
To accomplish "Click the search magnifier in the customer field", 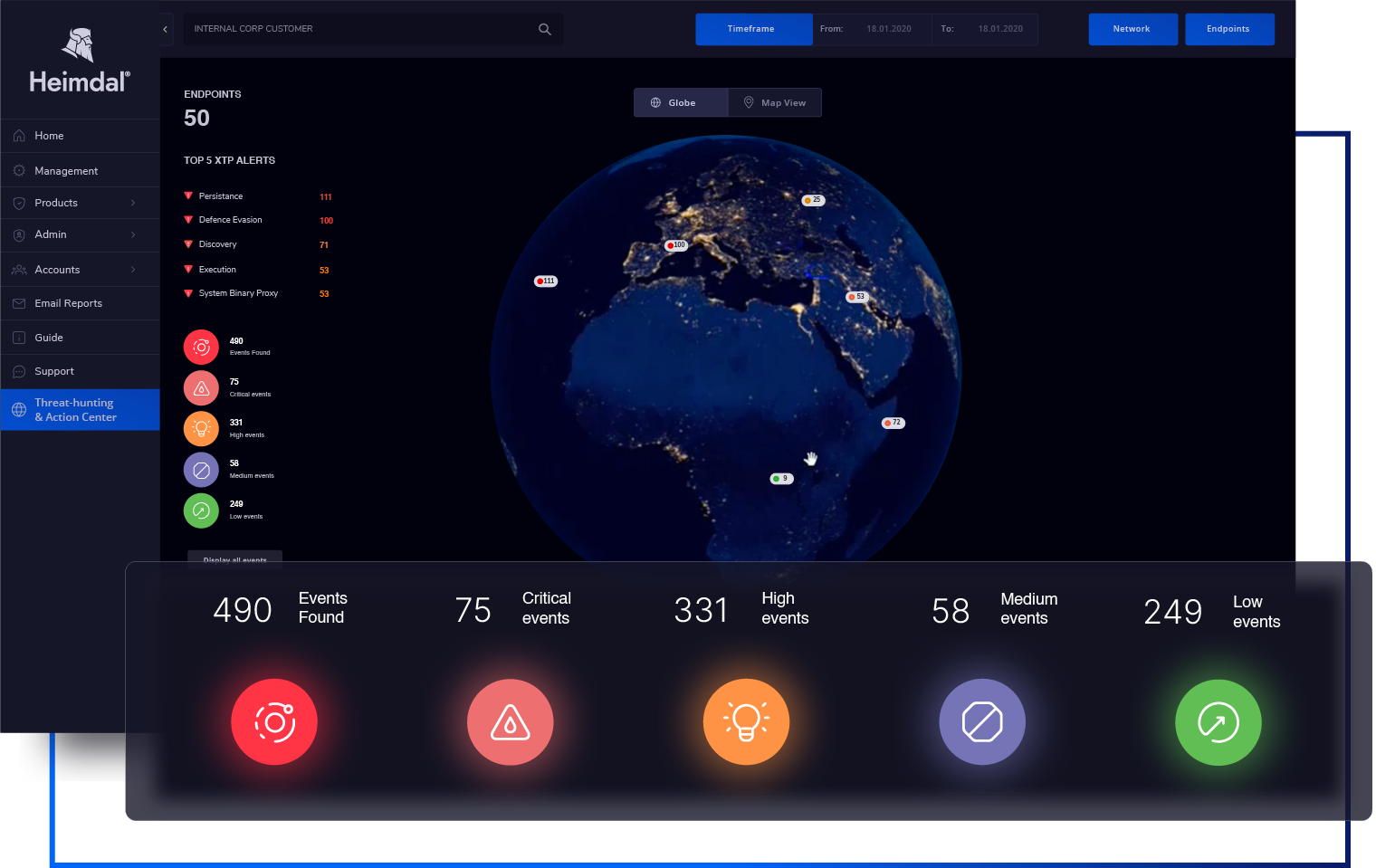I will click(x=544, y=29).
